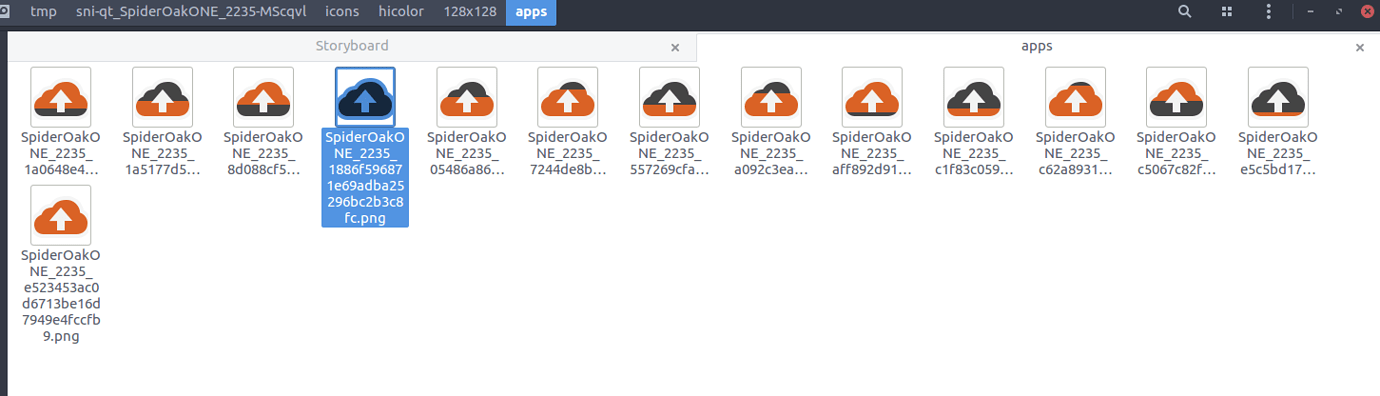Switch to the Storyboard tab
The width and height of the screenshot is (1380, 396).
pos(352,46)
